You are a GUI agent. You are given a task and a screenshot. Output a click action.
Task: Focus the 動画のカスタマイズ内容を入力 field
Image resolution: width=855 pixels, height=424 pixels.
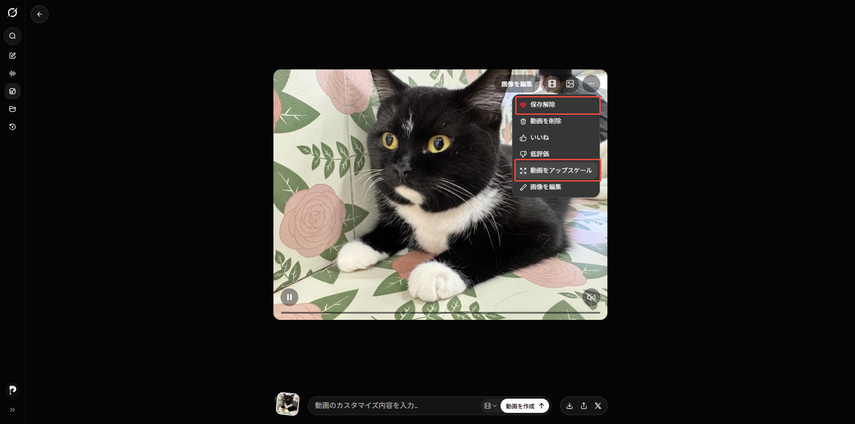point(396,406)
